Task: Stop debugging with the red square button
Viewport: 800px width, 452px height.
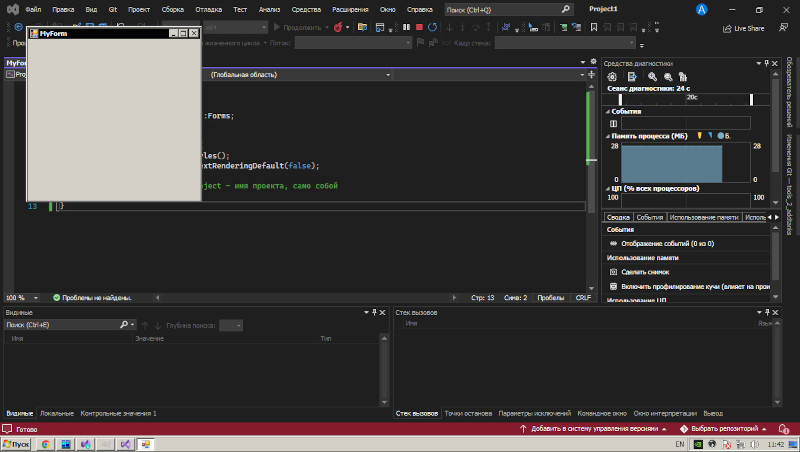Action: 419,27
